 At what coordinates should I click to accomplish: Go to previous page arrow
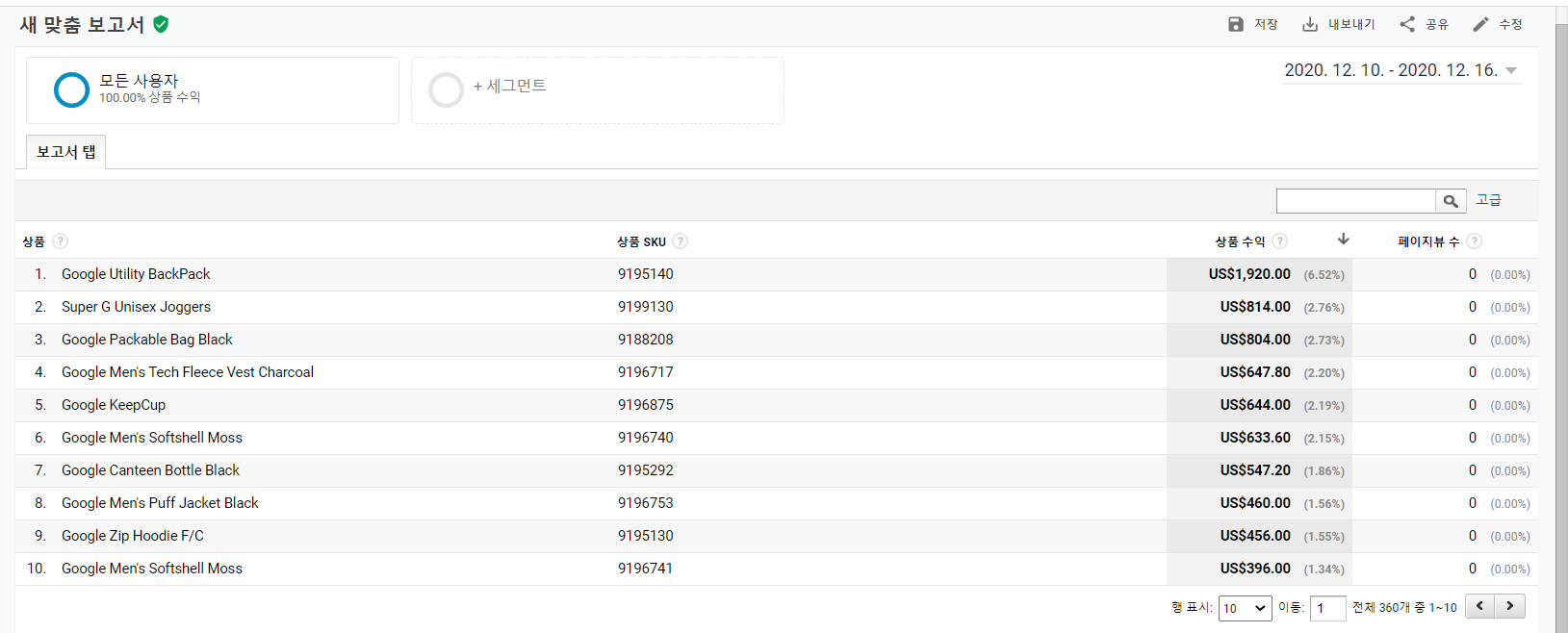coord(1480,606)
